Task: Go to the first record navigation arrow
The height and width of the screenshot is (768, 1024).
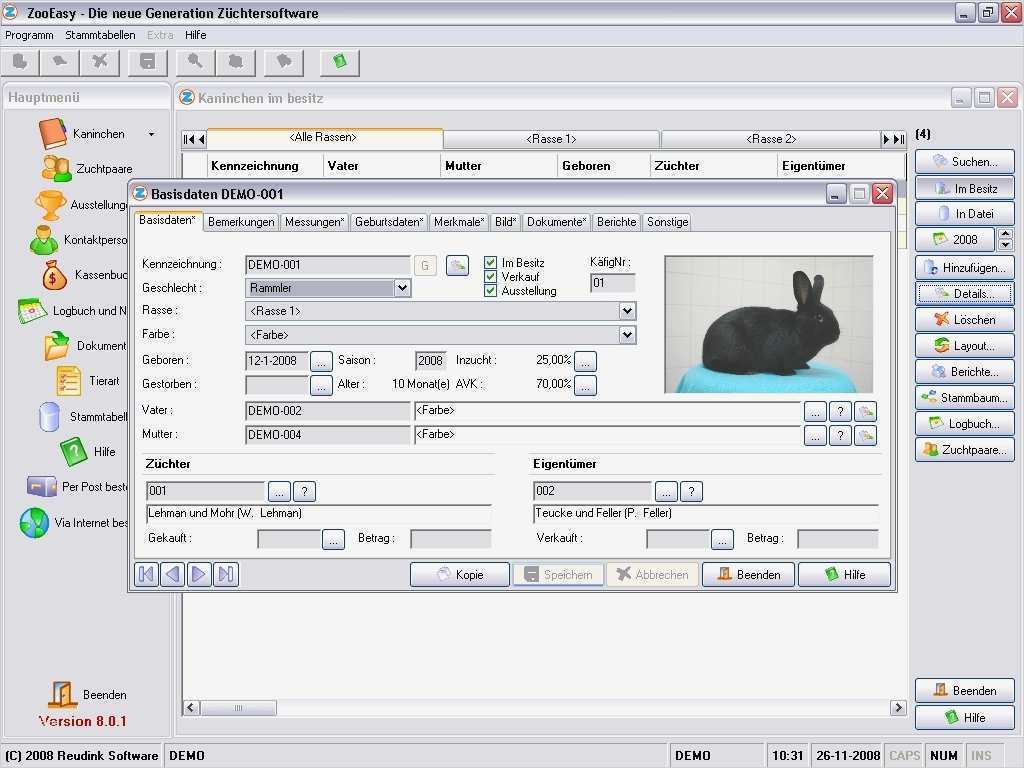Action: [x=146, y=574]
